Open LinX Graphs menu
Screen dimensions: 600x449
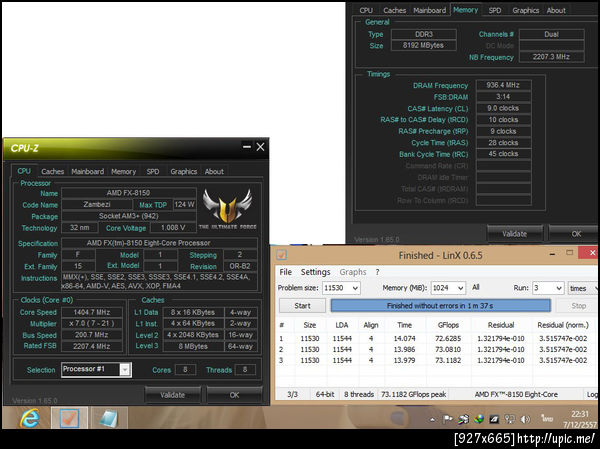[353, 272]
